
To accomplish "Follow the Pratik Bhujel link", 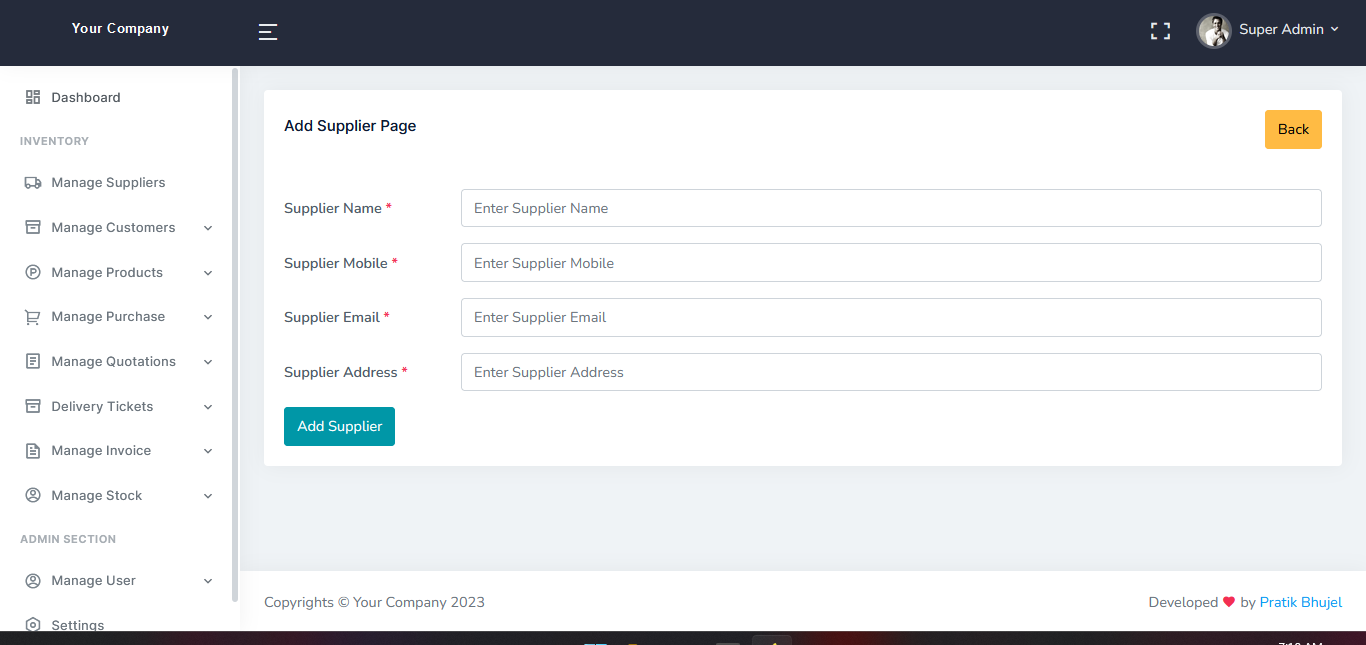I will tap(1301, 602).
